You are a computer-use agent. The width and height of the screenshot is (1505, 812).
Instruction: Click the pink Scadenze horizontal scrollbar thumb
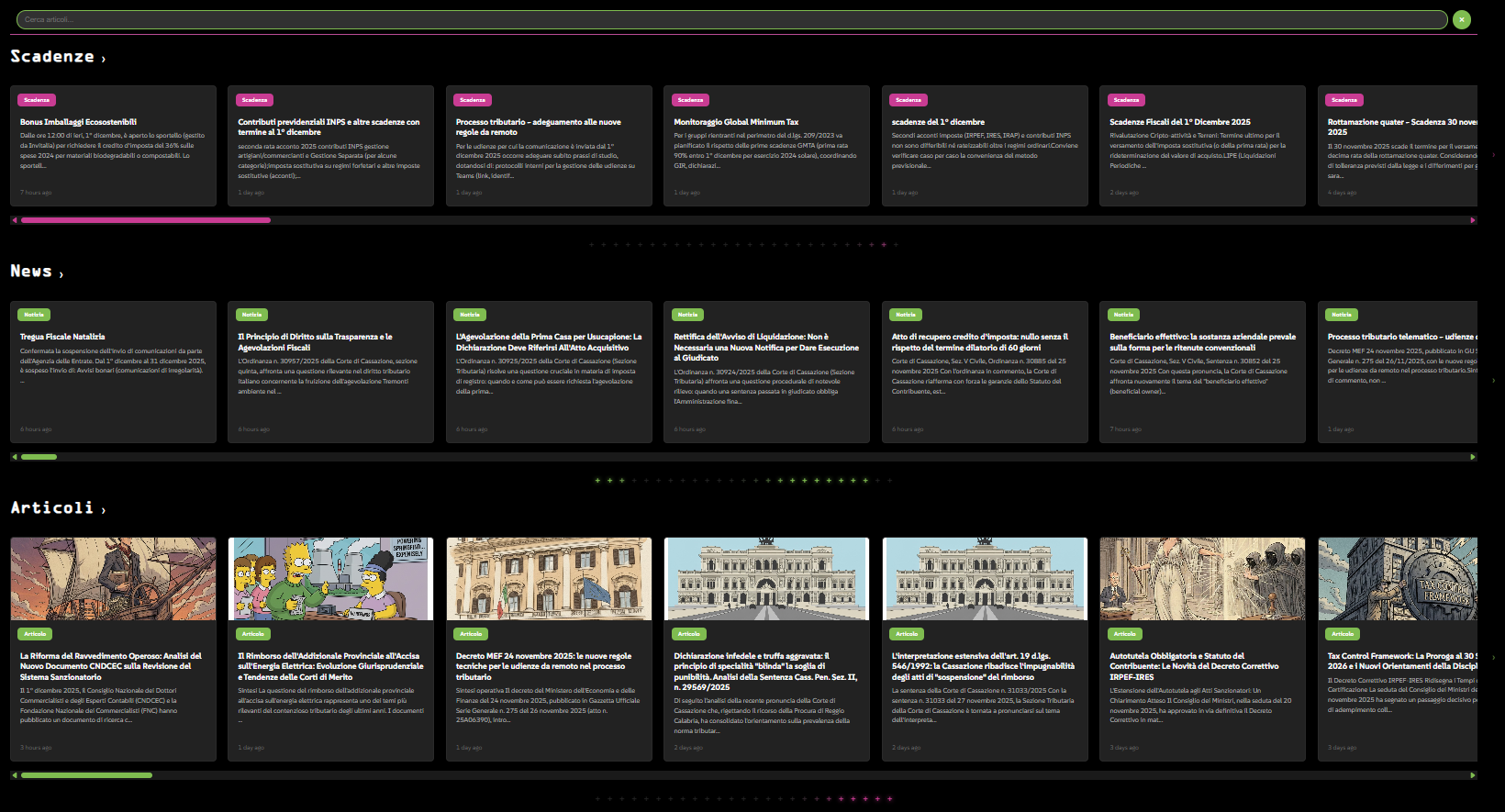[145, 220]
